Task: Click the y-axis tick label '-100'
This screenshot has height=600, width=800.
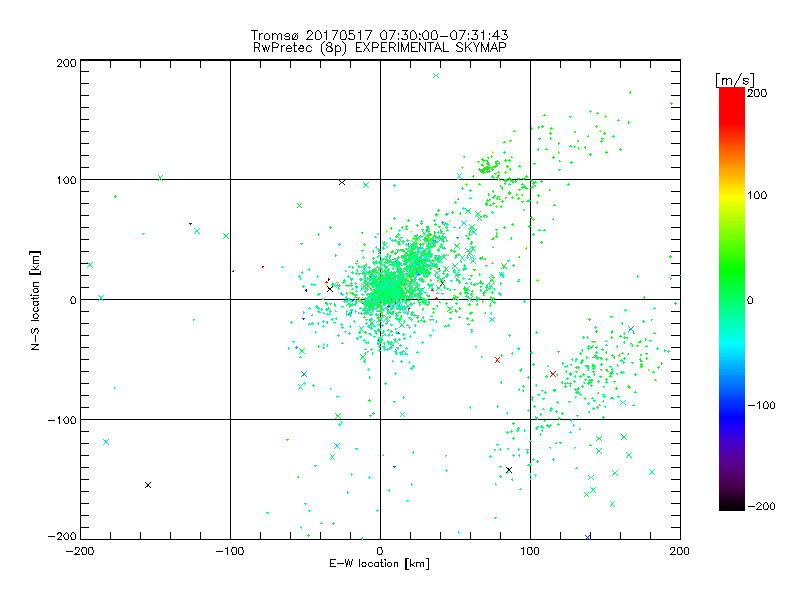Action: 62,420
